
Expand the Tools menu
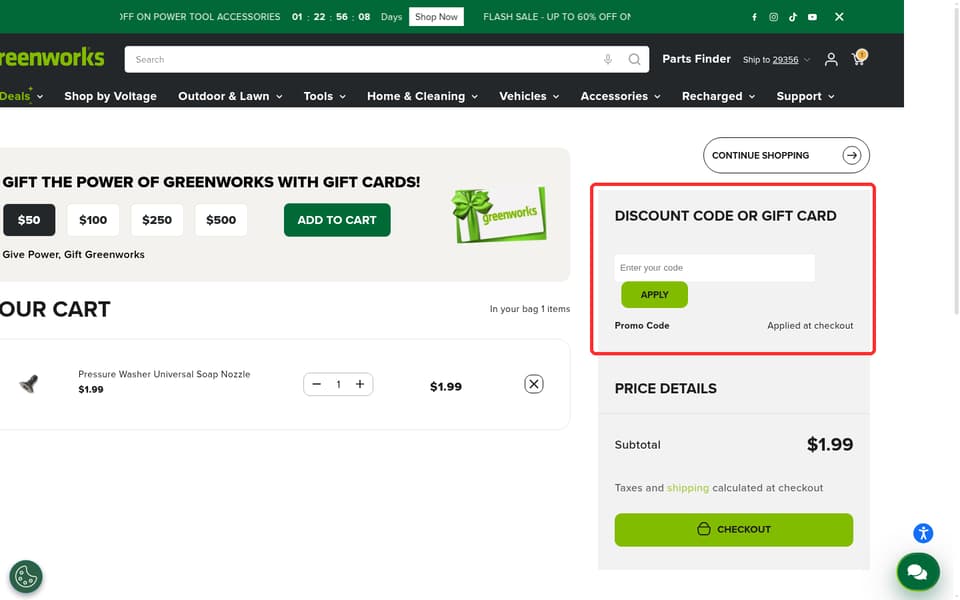tap(324, 96)
